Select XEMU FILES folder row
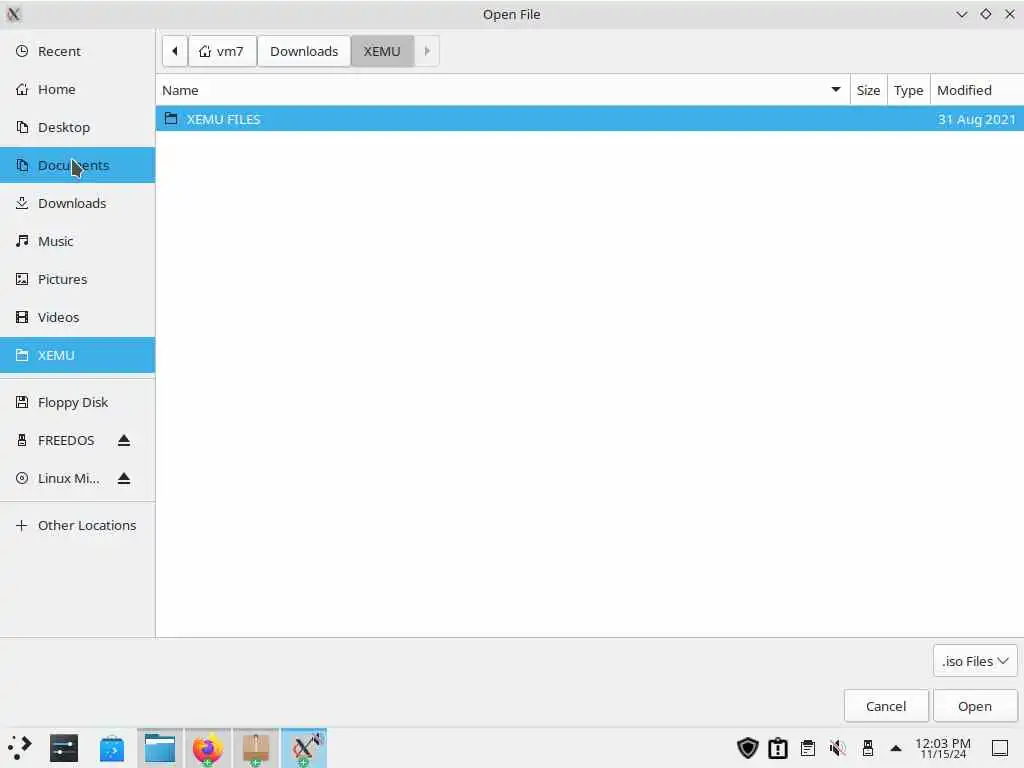The image size is (1024, 768). [x=590, y=119]
